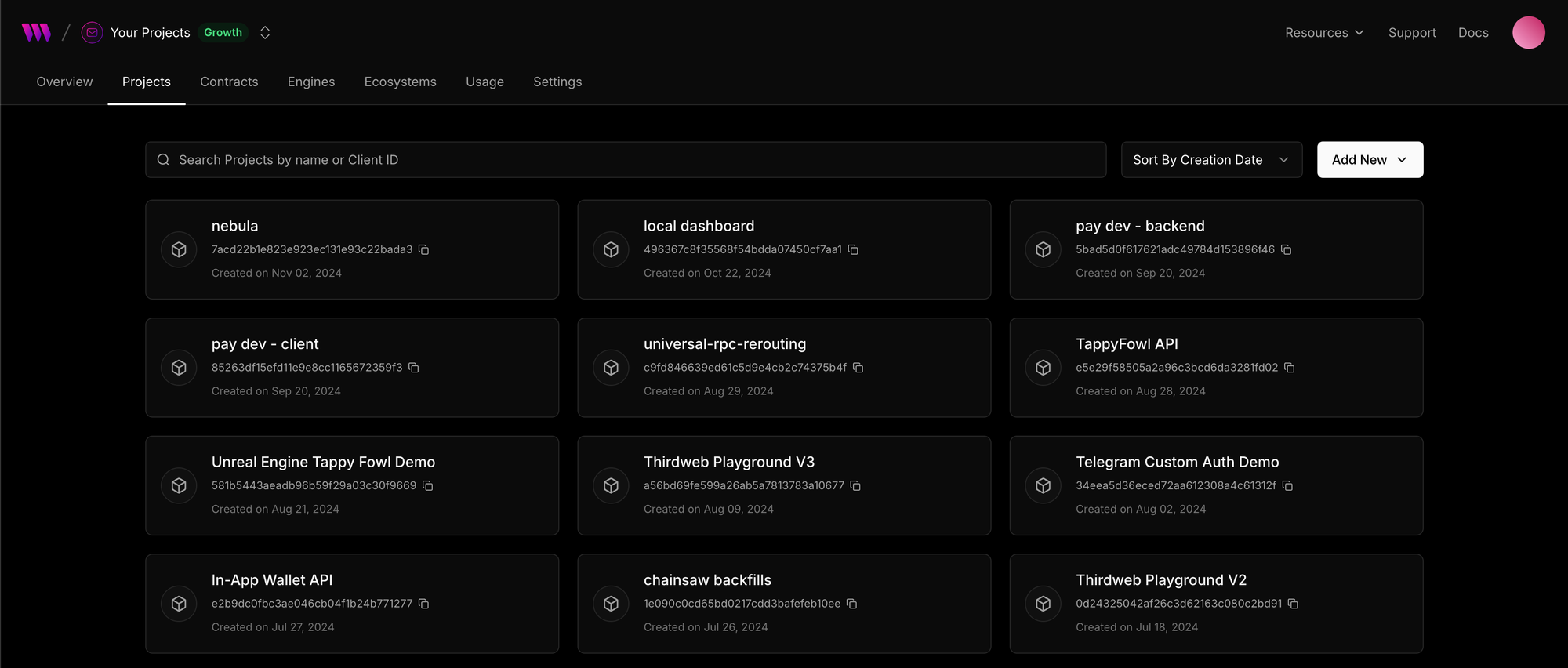
Task: Focus the Search Projects input field
Action: [626, 160]
